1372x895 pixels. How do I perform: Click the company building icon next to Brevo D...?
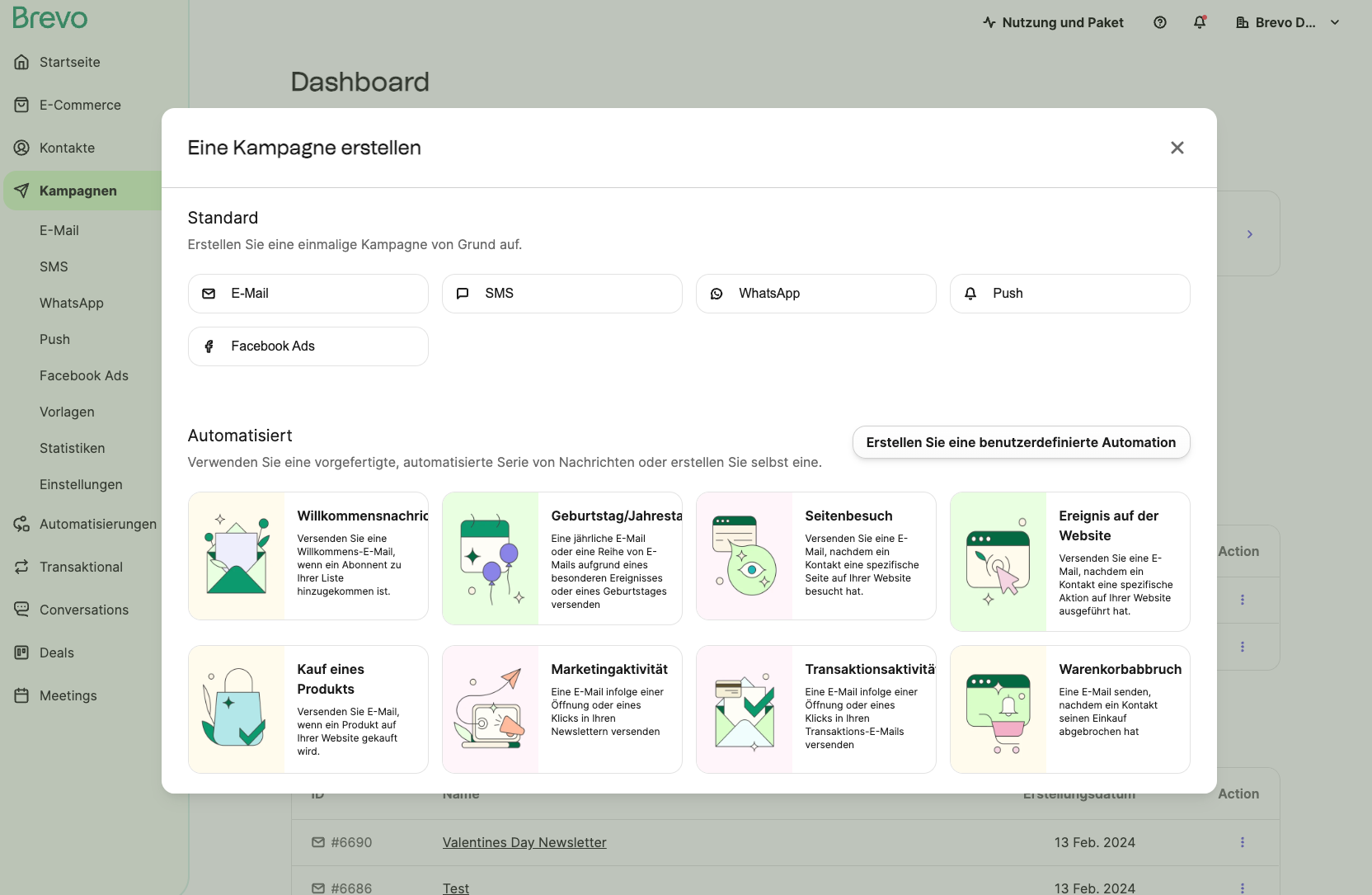(x=1242, y=23)
